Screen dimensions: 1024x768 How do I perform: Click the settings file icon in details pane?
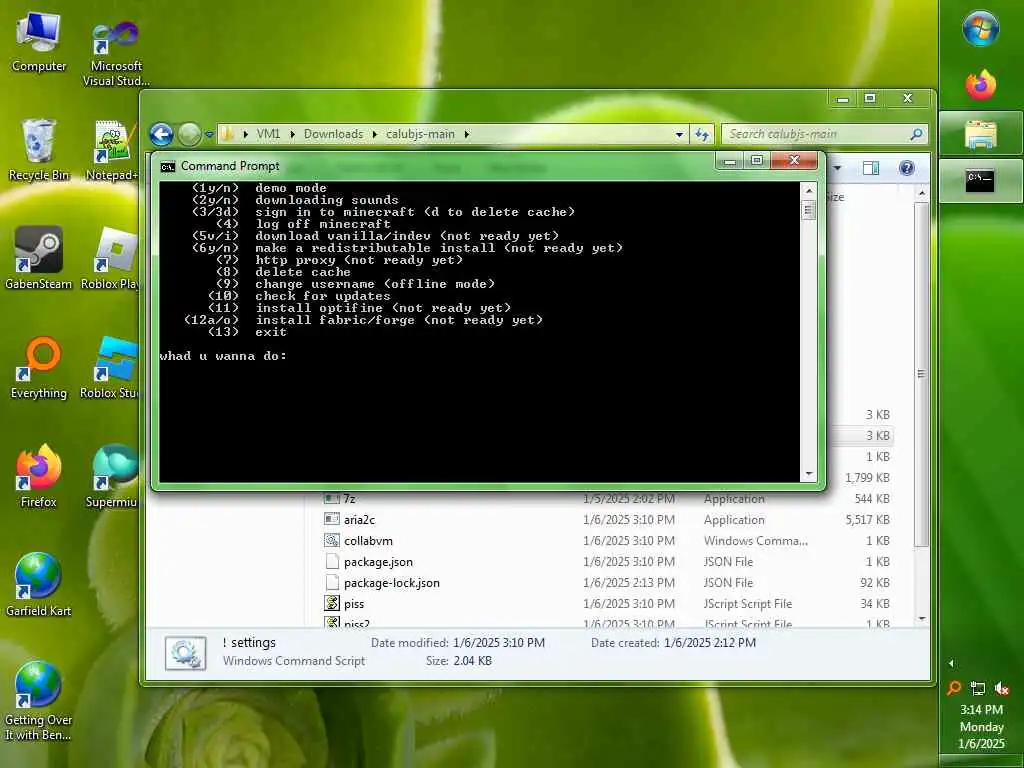tap(185, 652)
